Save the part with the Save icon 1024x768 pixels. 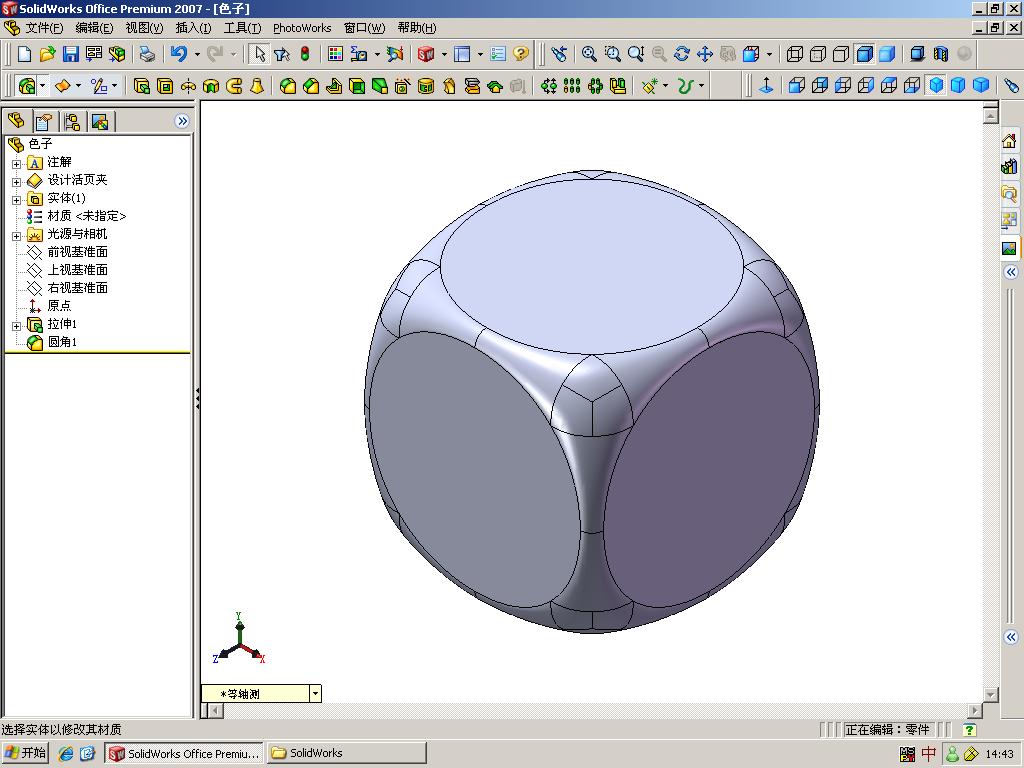(71, 54)
